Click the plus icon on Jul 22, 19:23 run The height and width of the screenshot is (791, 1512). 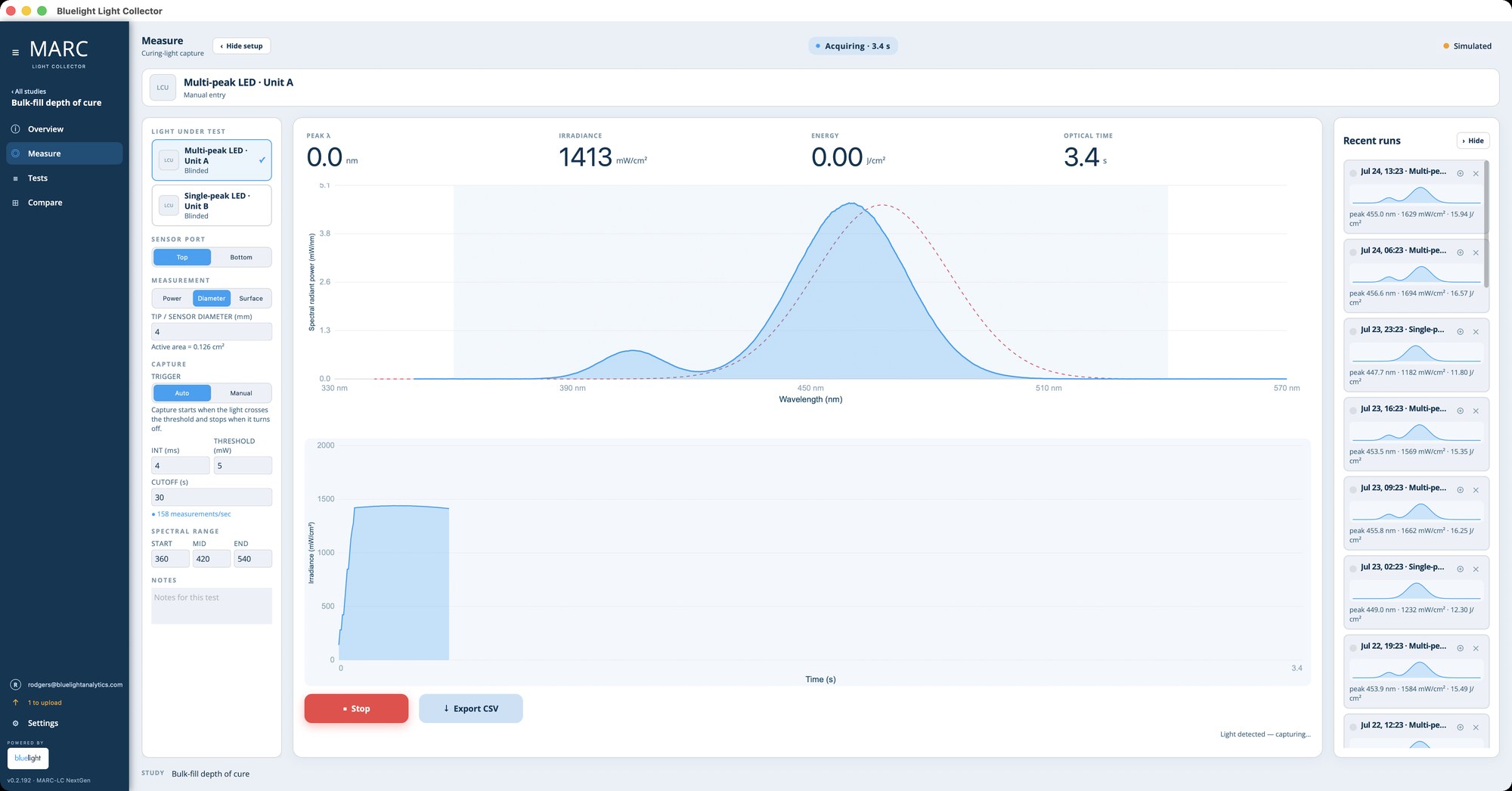1461,649
